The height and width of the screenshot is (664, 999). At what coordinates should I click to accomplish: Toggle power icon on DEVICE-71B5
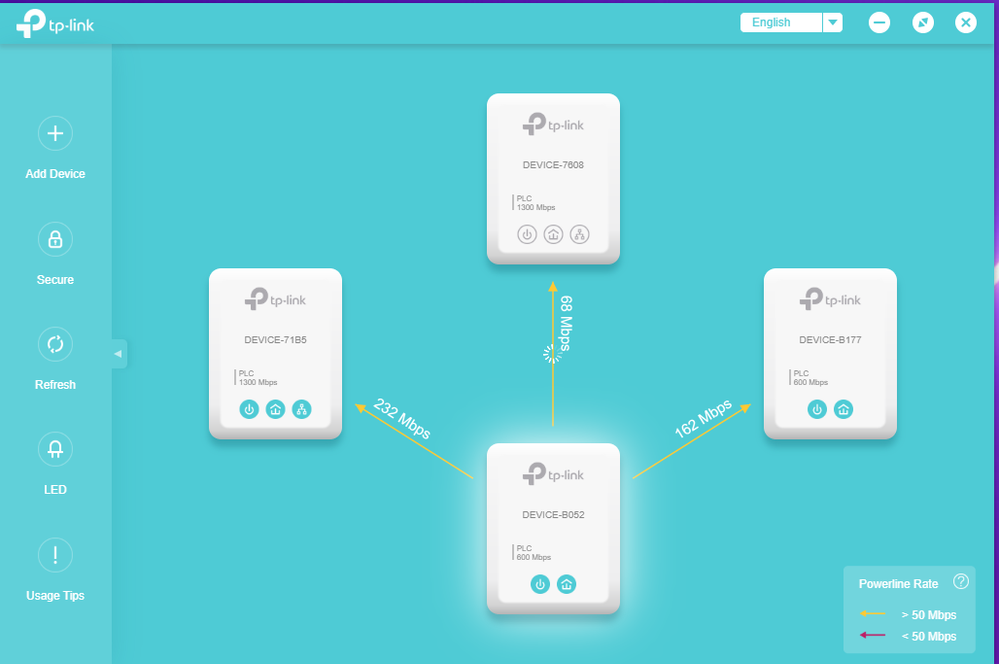click(x=249, y=409)
